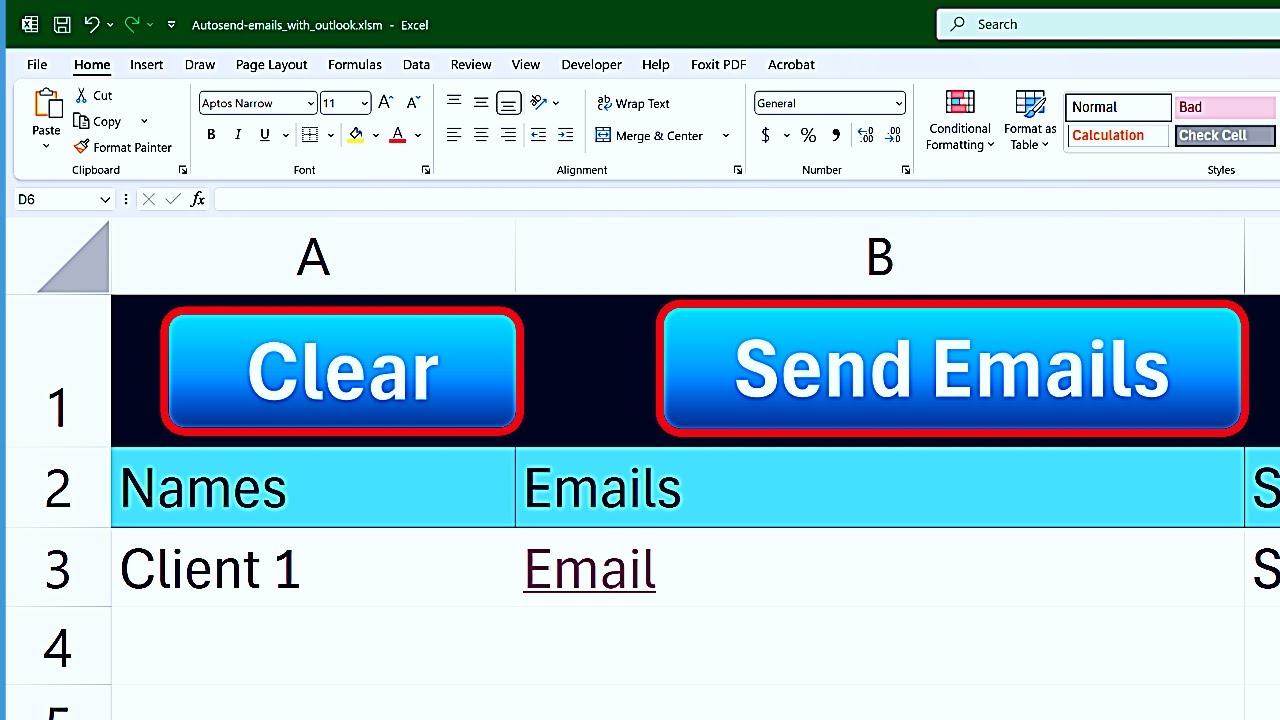The width and height of the screenshot is (1280, 720).
Task: Click the Redo arrow icon
Action: 132,25
